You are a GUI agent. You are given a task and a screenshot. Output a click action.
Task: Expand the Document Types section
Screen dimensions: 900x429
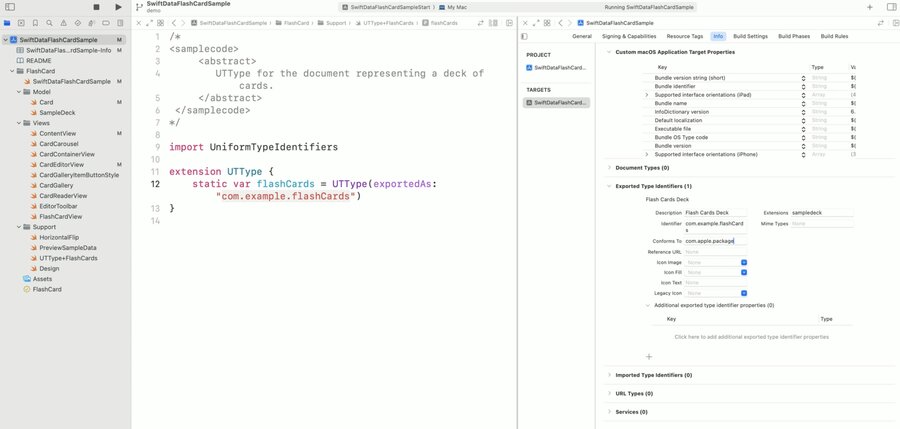pyautogui.click(x=609, y=168)
